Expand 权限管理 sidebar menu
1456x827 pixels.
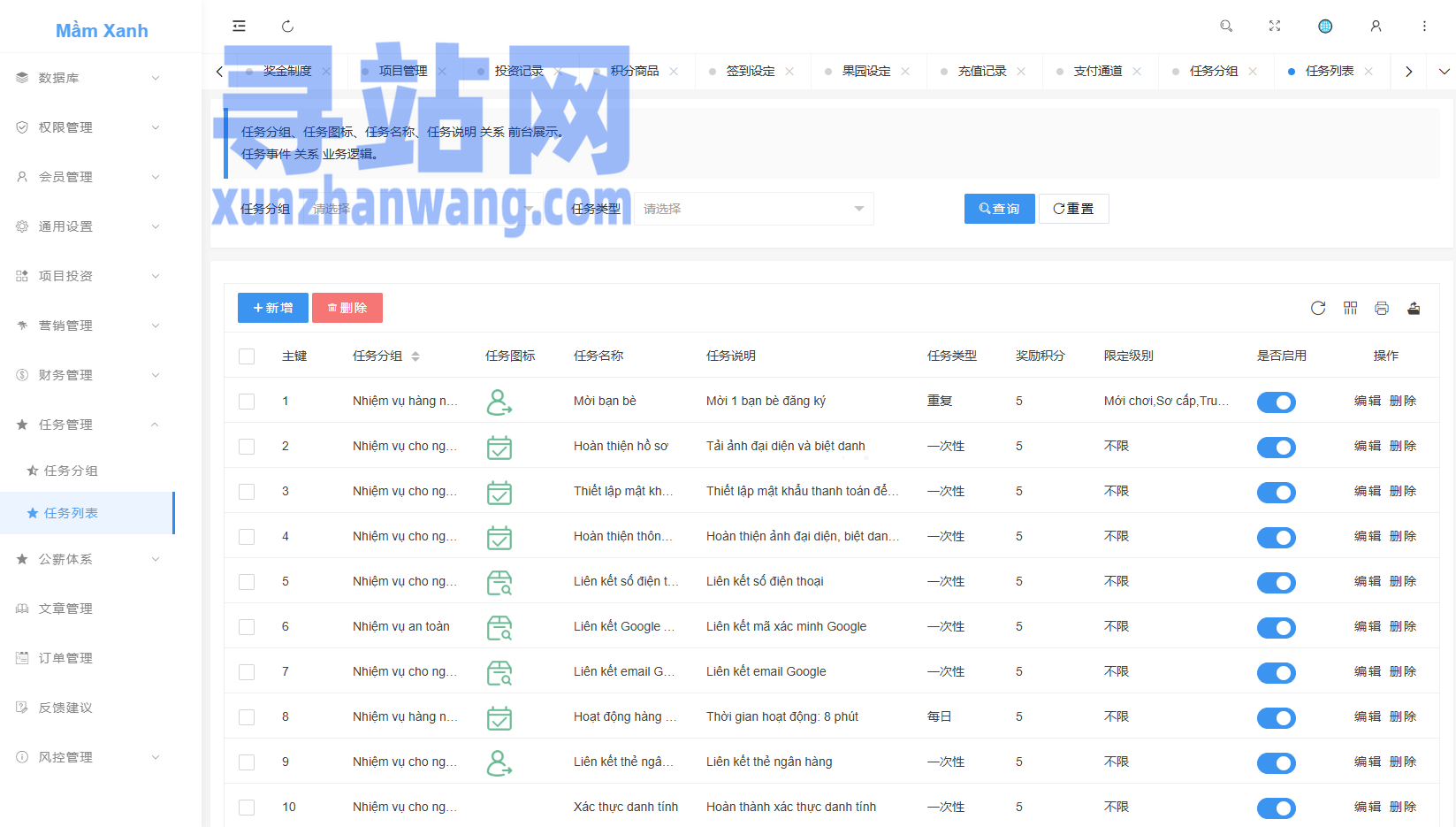88,127
